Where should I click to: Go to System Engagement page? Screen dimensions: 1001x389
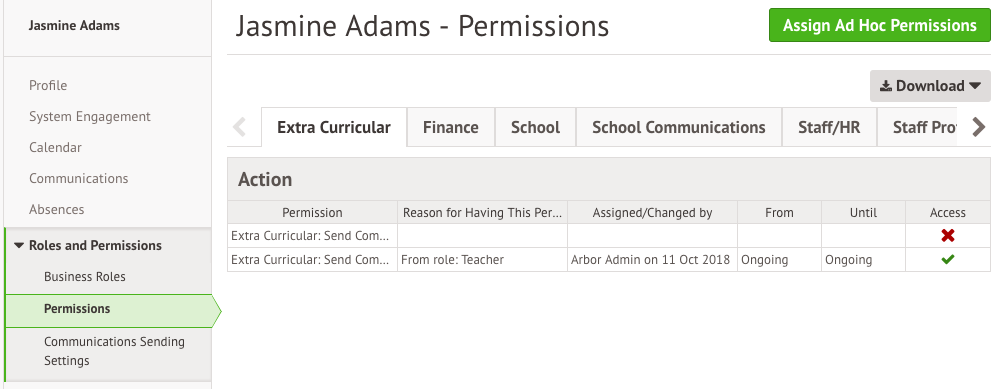pyautogui.click(x=90, y=116)
